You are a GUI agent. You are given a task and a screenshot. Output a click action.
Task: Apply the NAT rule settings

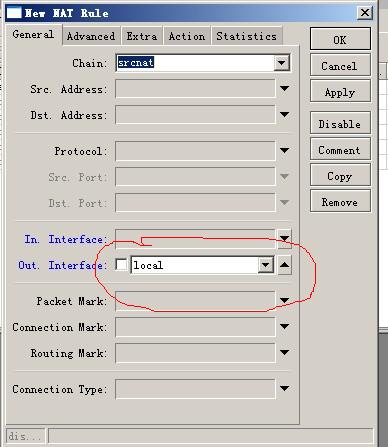(x=340, y=92)
